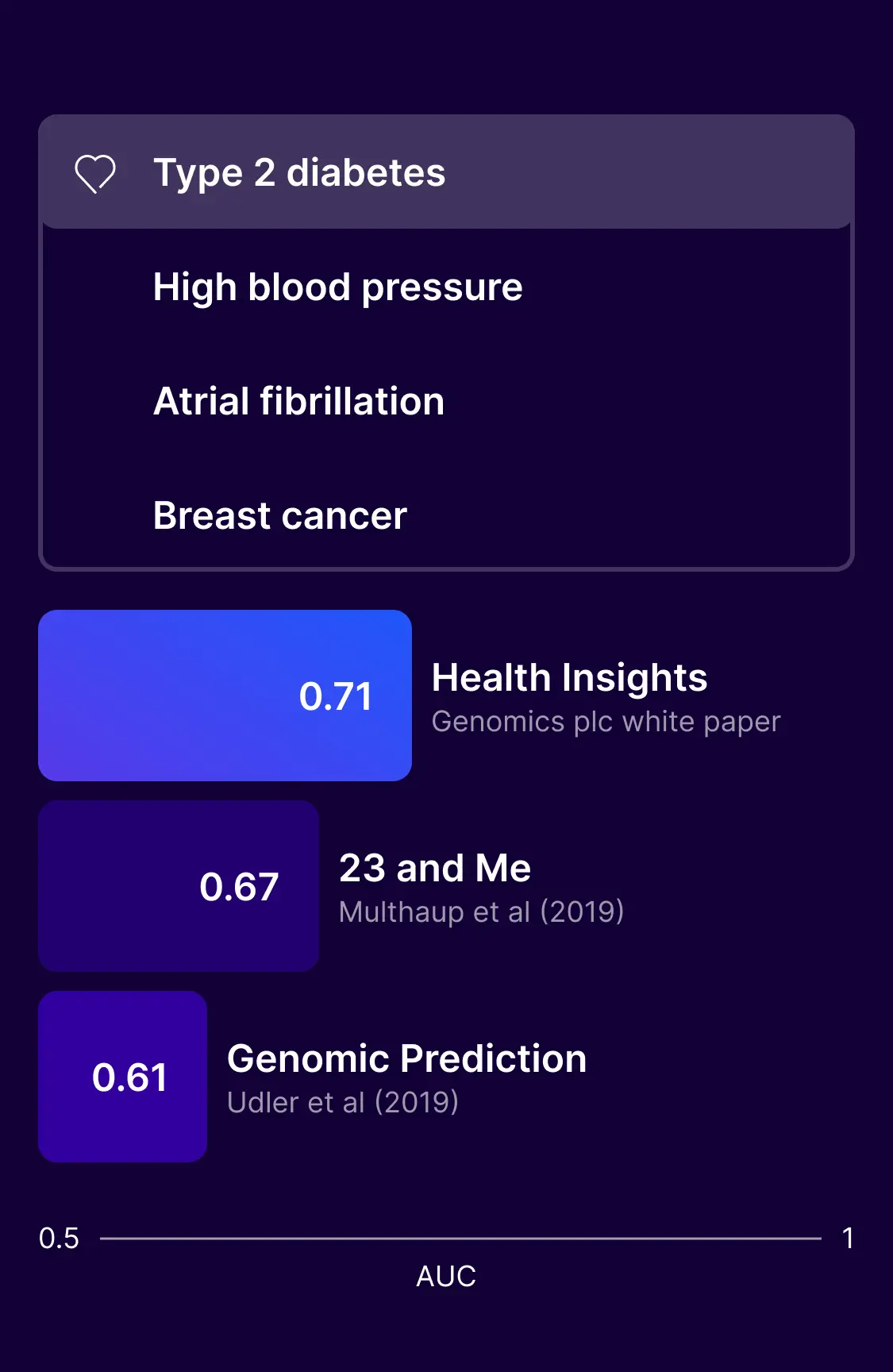Choose High blood pressure from the list
This screenshot has width=893, height=1372.
(337, 287)
